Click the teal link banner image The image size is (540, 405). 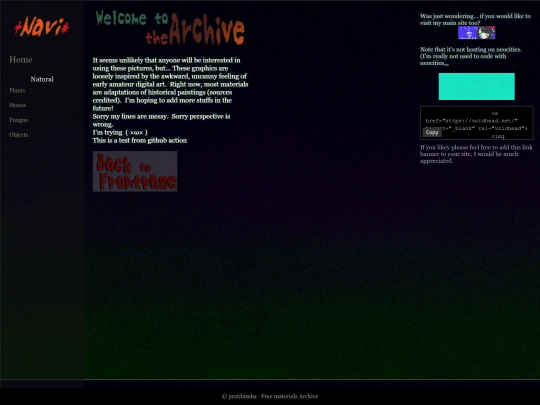tap(477, 86)
